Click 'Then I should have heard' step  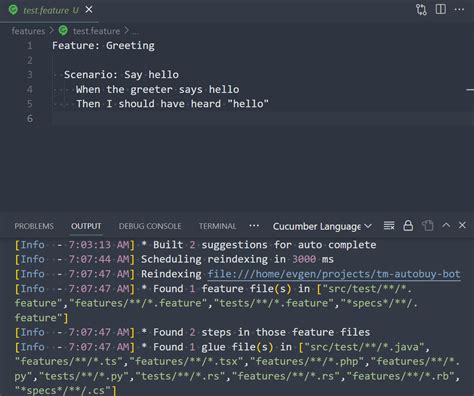click(x=172, y=104)
